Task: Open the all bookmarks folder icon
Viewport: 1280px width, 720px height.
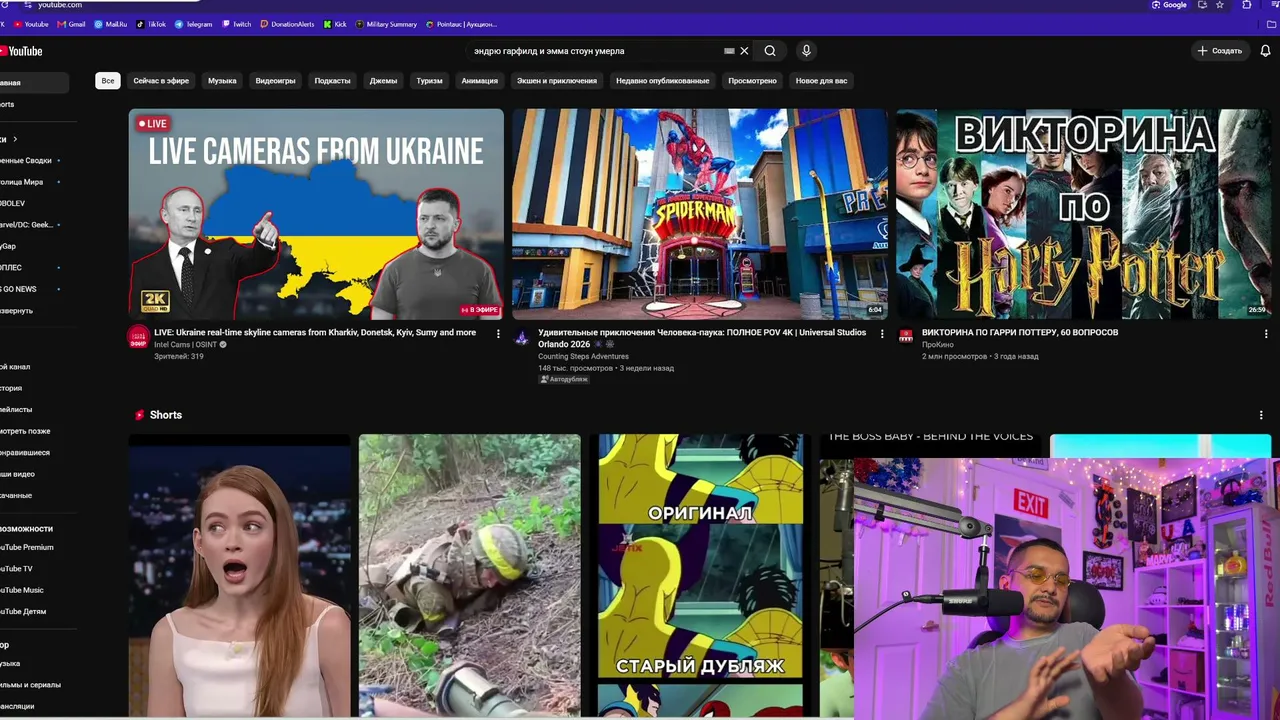Action: point(1269,24)
